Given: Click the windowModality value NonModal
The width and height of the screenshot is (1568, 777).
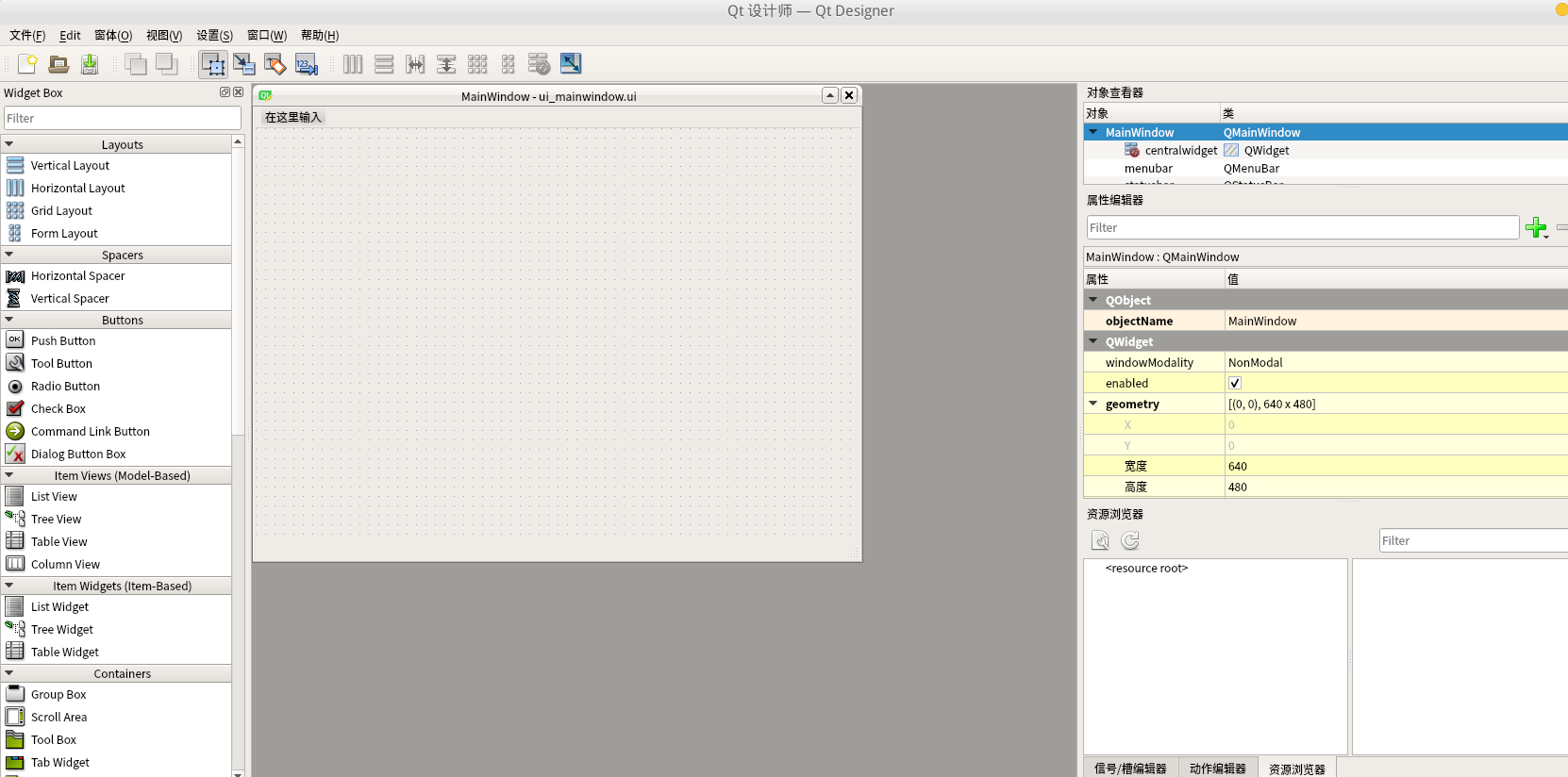Looking at the screenshot, I should coord(1256,362).
